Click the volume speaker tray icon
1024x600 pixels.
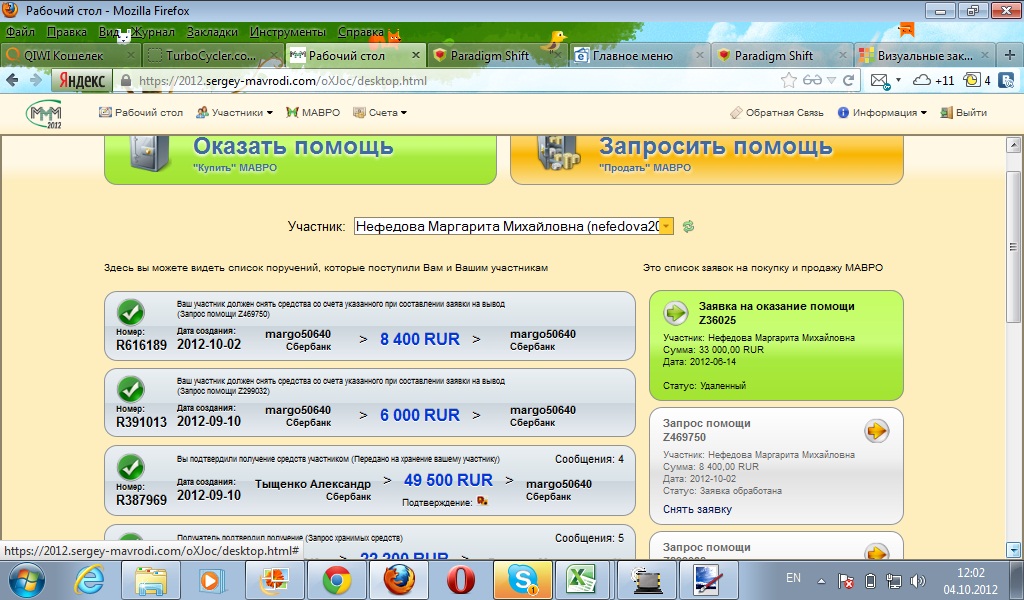point(918,580)
